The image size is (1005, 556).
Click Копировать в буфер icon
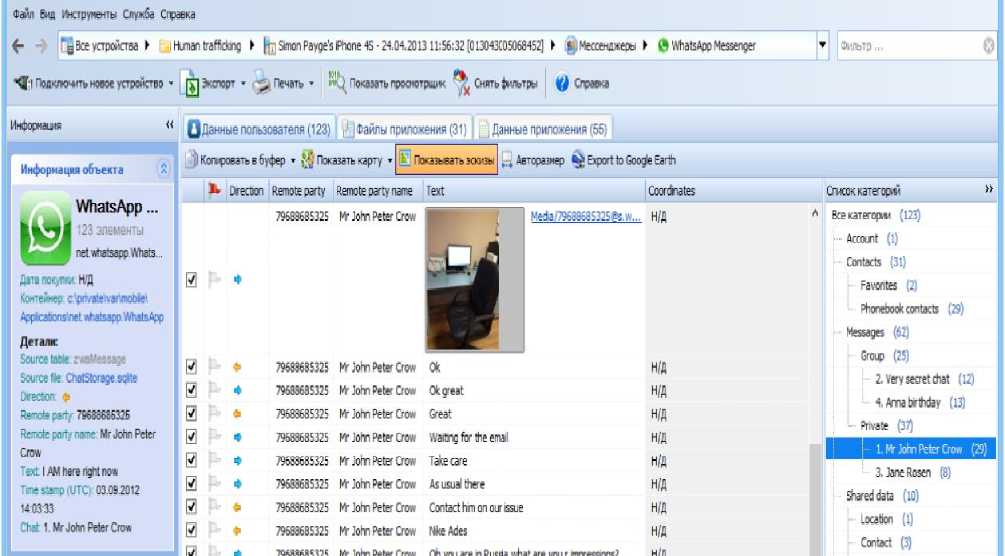192,160
